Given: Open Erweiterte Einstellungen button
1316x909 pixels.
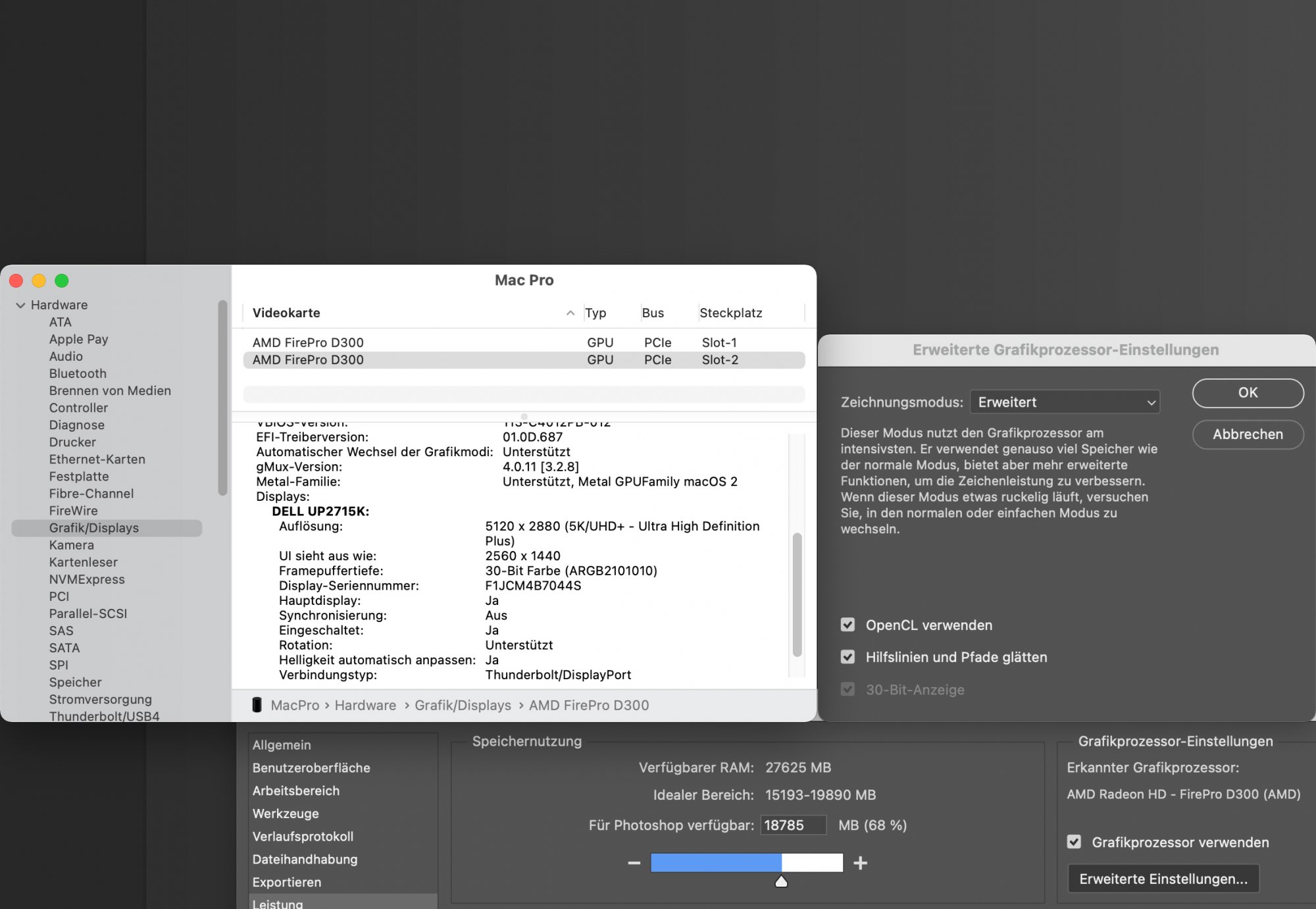Looking at the screenshot, I should pyautogui.click(x=1163, y=879).
